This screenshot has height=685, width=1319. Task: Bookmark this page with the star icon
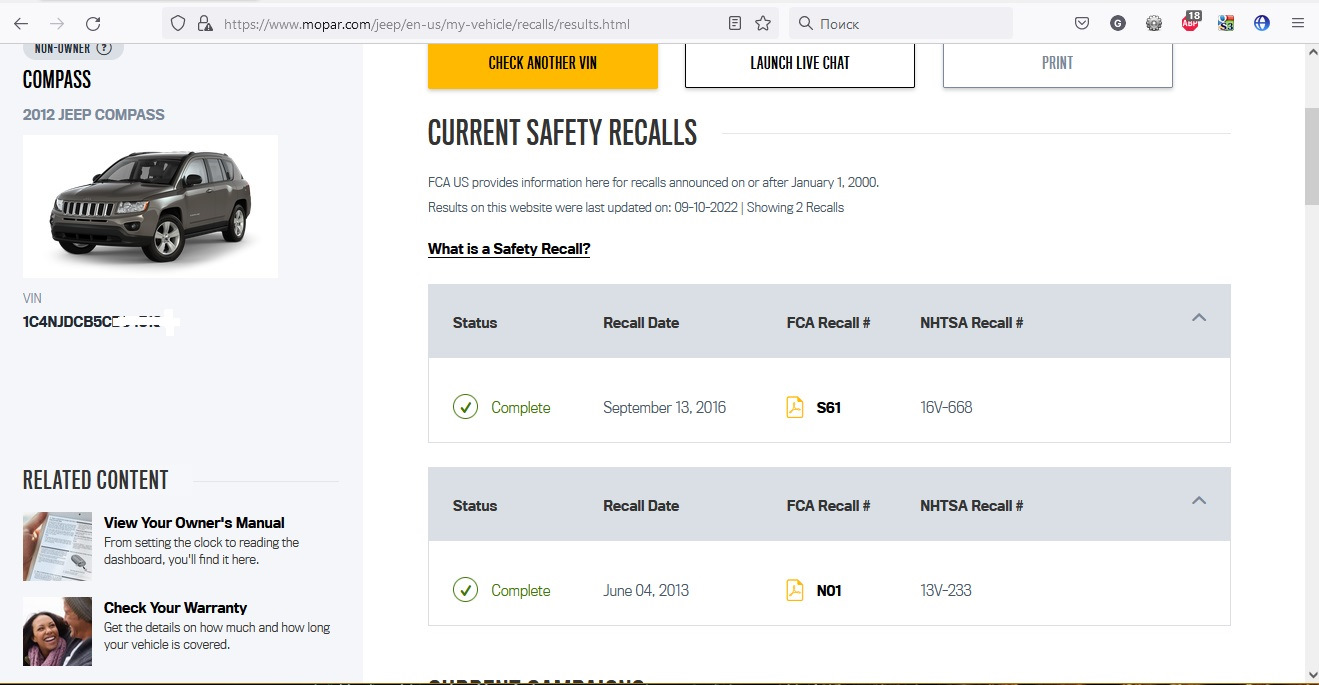coord(763,23)
